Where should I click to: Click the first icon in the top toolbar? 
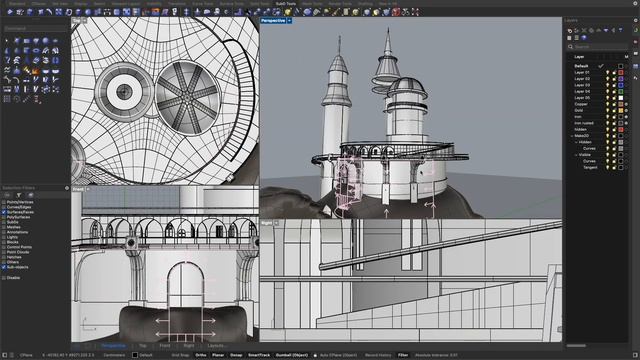coord(10,12)
